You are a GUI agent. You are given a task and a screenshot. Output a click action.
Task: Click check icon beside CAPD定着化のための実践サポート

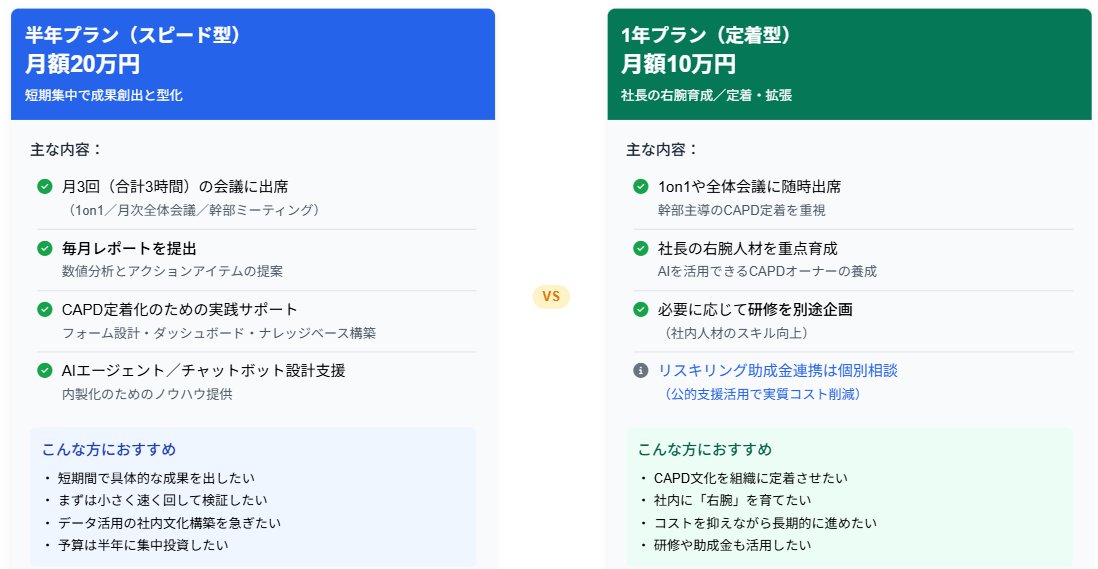[44, 309]
